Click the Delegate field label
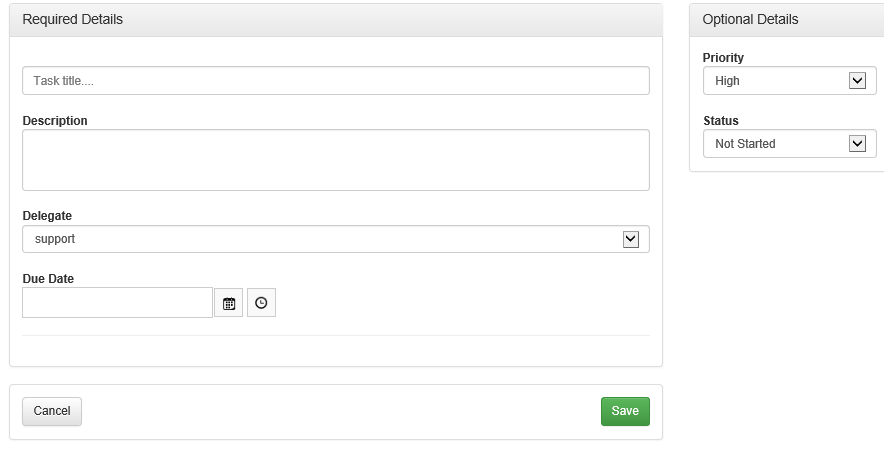 click(47, 216)
